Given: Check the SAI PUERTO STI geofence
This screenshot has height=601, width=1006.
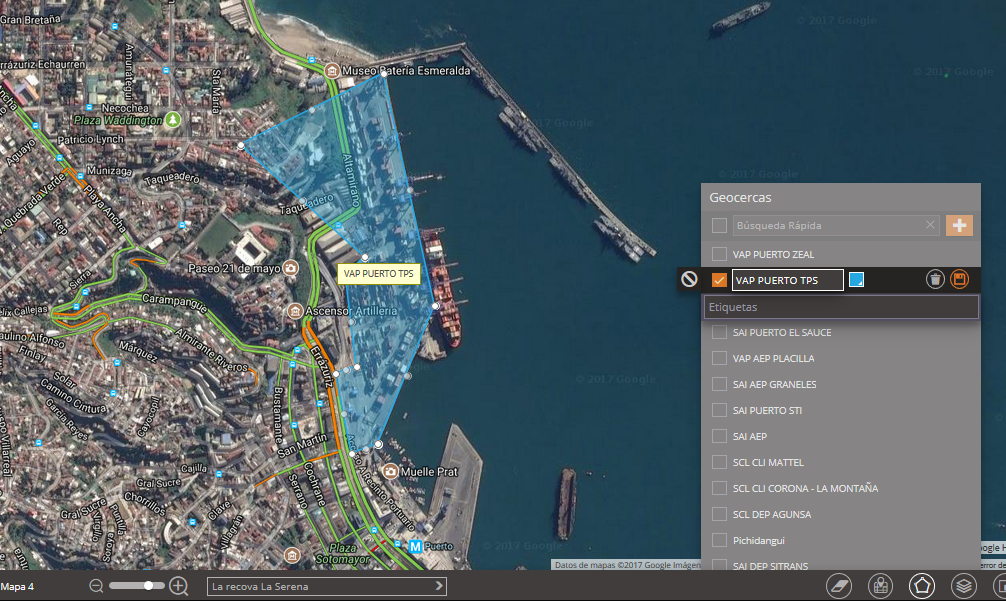Looking at the screenshot, I should coord(719,410).
